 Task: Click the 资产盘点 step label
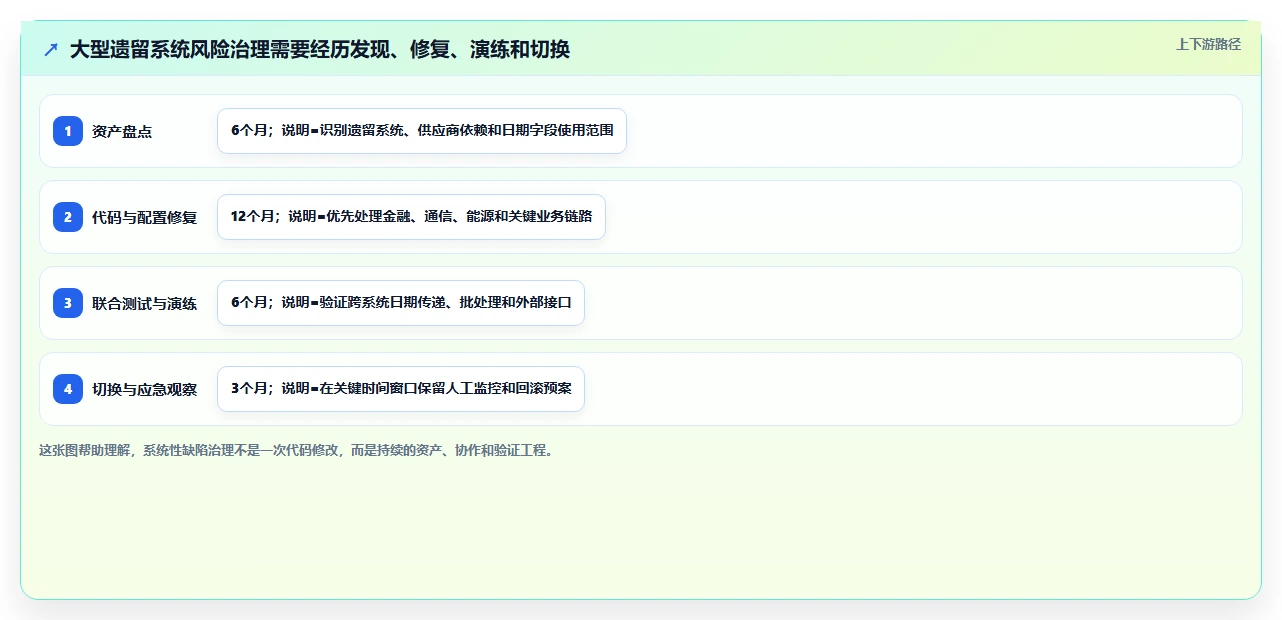pyautogui.click(x=122, y=131)
